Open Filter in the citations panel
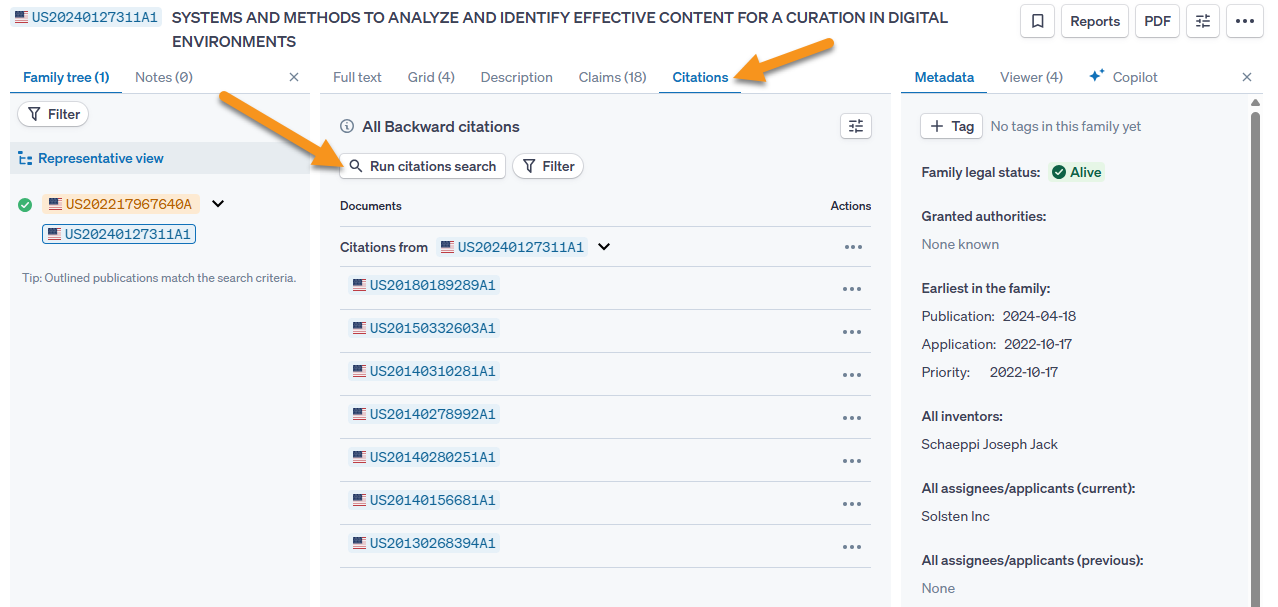1278x607 pixels. pyautogui.click(x=548, y=166)
